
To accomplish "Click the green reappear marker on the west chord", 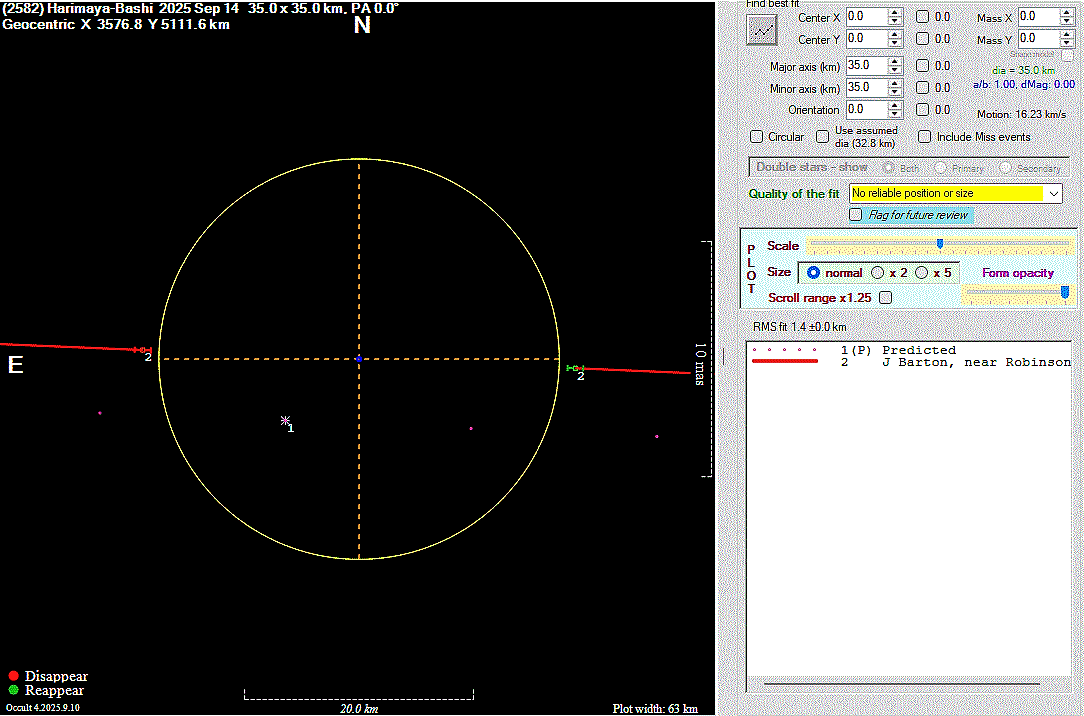I will tap(574, 369).
